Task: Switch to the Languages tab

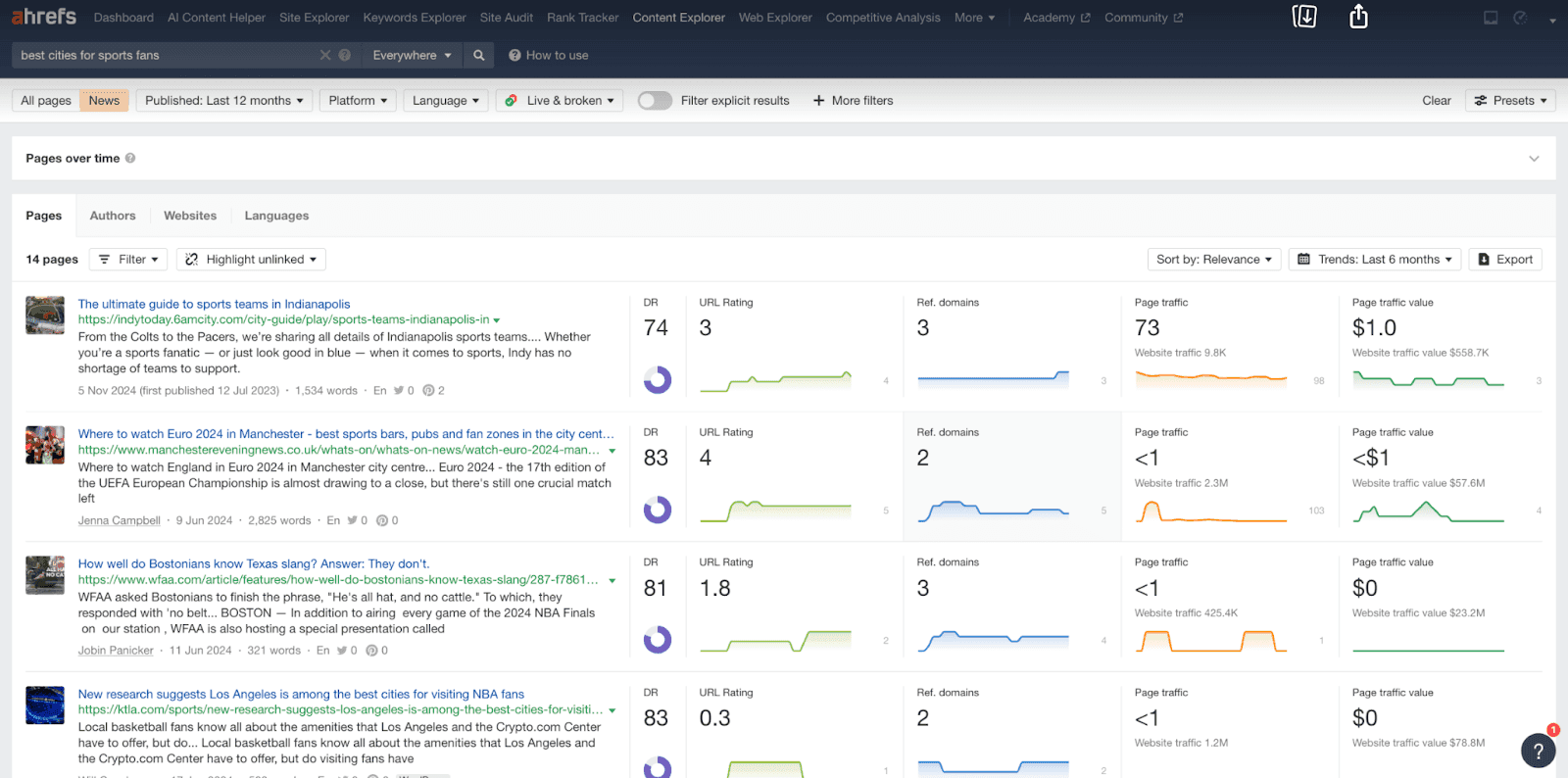Action: tap(276, 216)
